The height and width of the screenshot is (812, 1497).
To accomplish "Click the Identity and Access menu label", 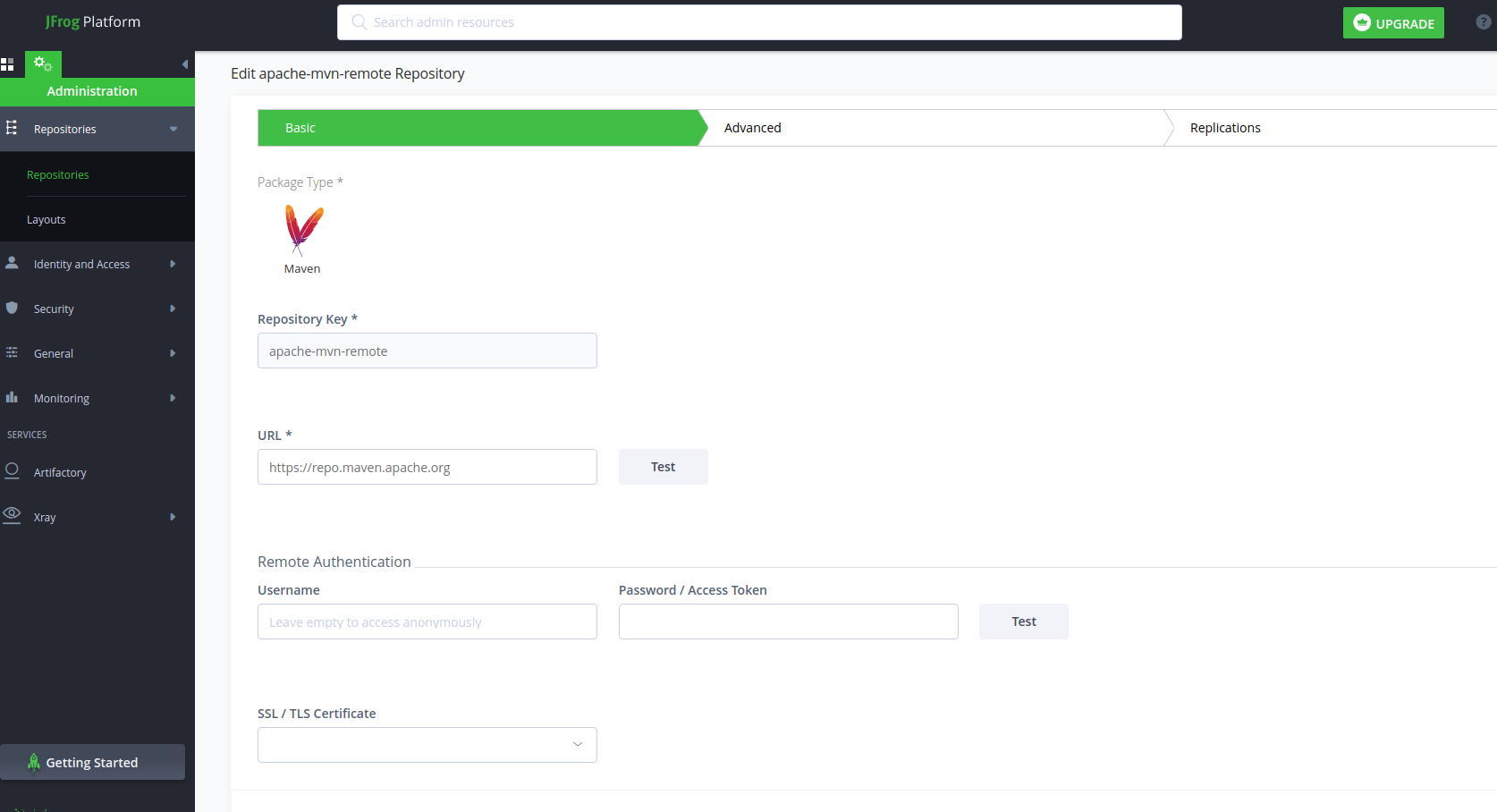I will point(82,264).
